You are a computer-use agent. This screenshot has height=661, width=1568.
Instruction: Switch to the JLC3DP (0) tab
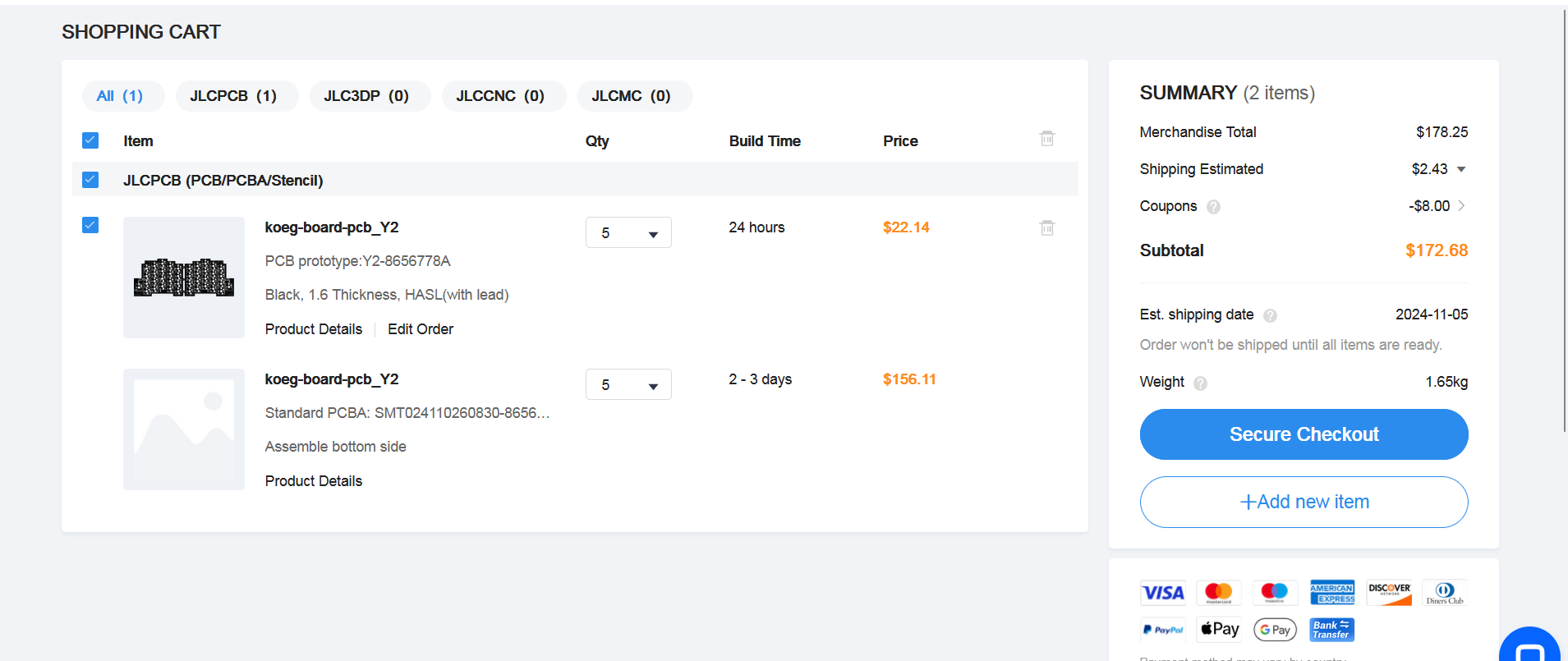[x=366, y=96]
